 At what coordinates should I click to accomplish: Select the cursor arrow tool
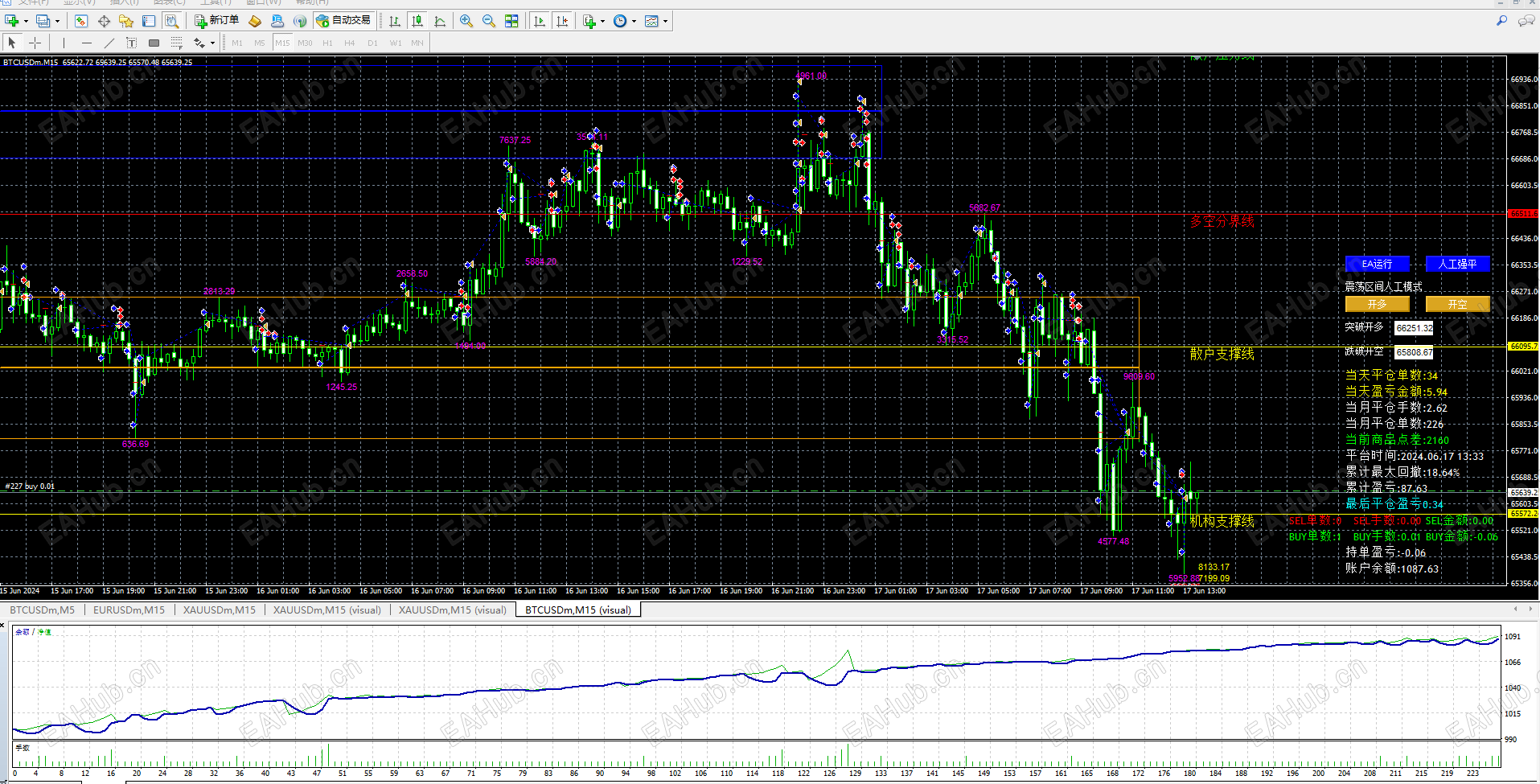(x=12, y=43)
